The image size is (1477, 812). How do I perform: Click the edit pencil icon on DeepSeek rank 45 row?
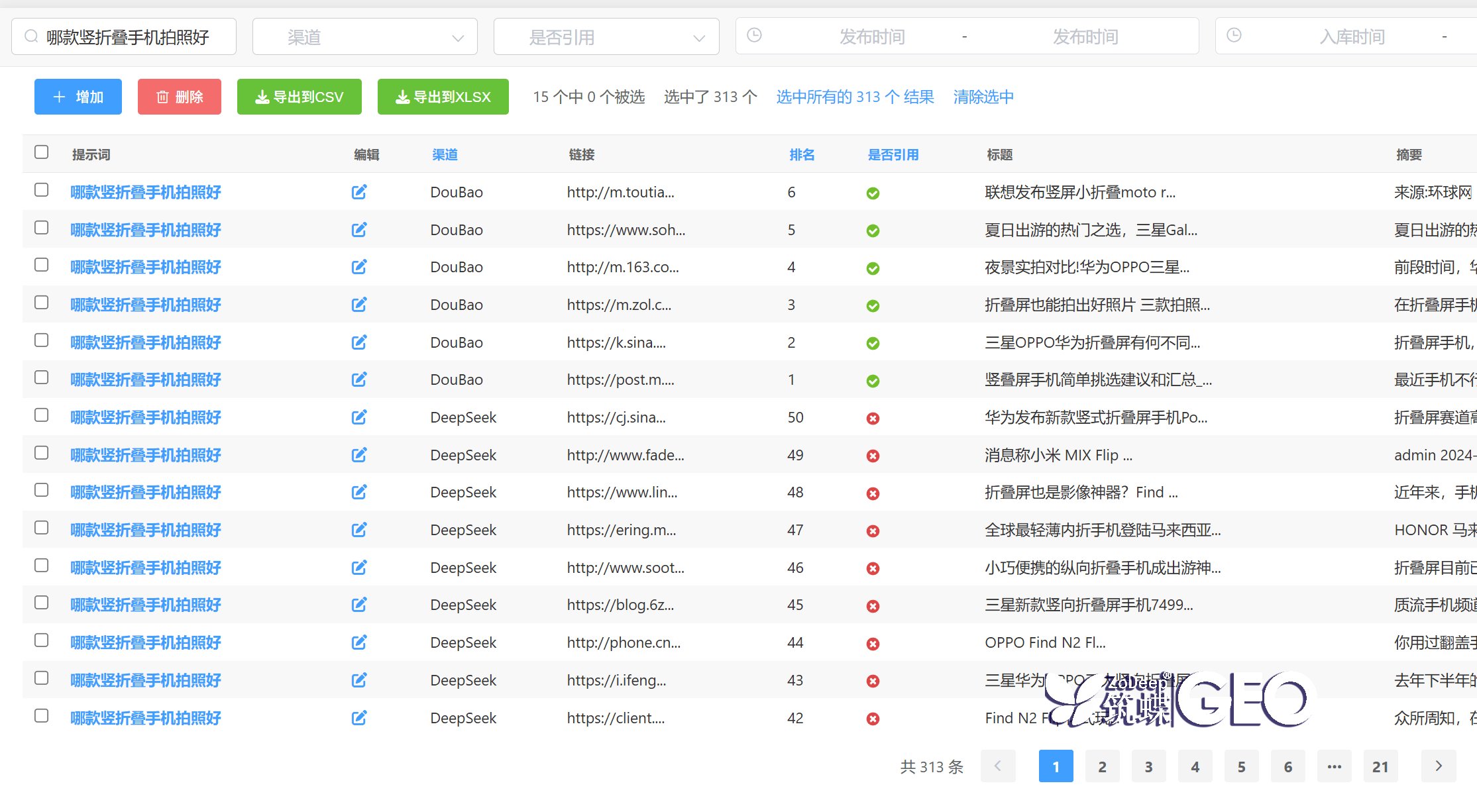[359, 605]
